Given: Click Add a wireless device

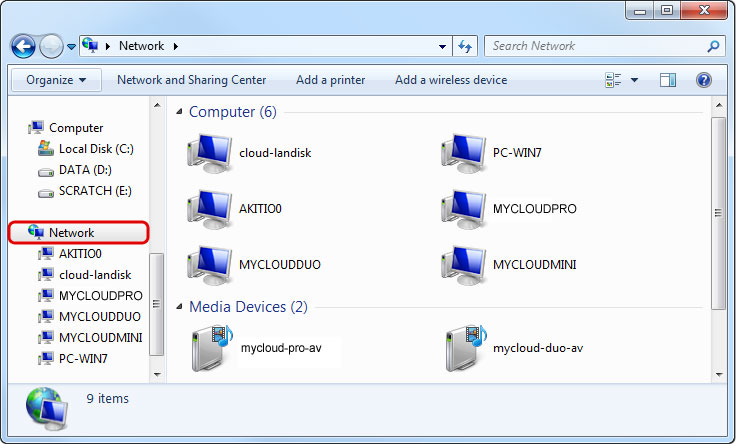Looking at the screenshot, I should pyautogui.click(x=450, y=80).
